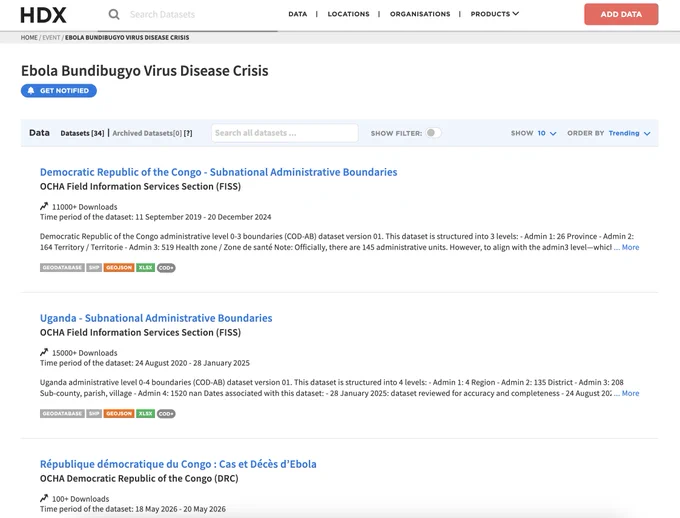This screenshot has height=518, width=680.
Task: Open Uganda Subnational Administrative Boundaries dataset
Action: pyautogui.click(x=156, y=318)
